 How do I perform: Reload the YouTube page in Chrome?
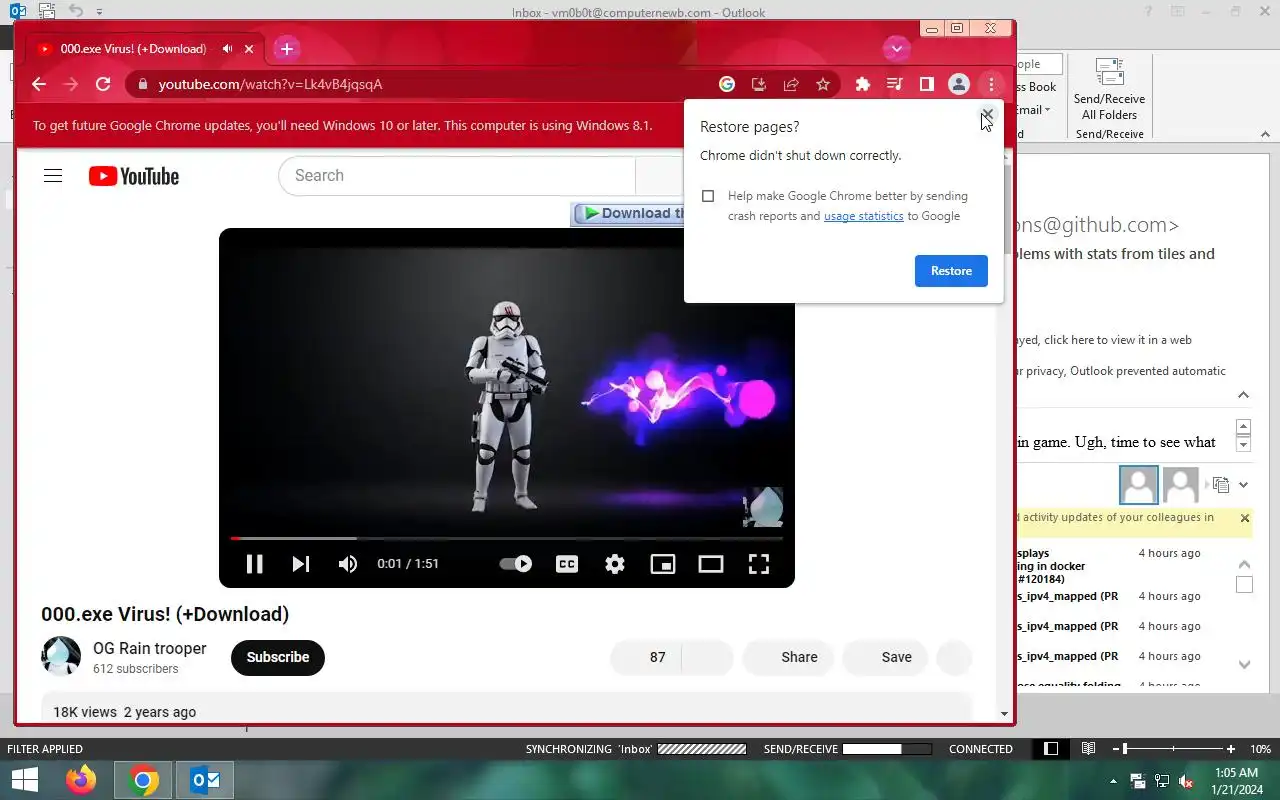tap(103, 84)
